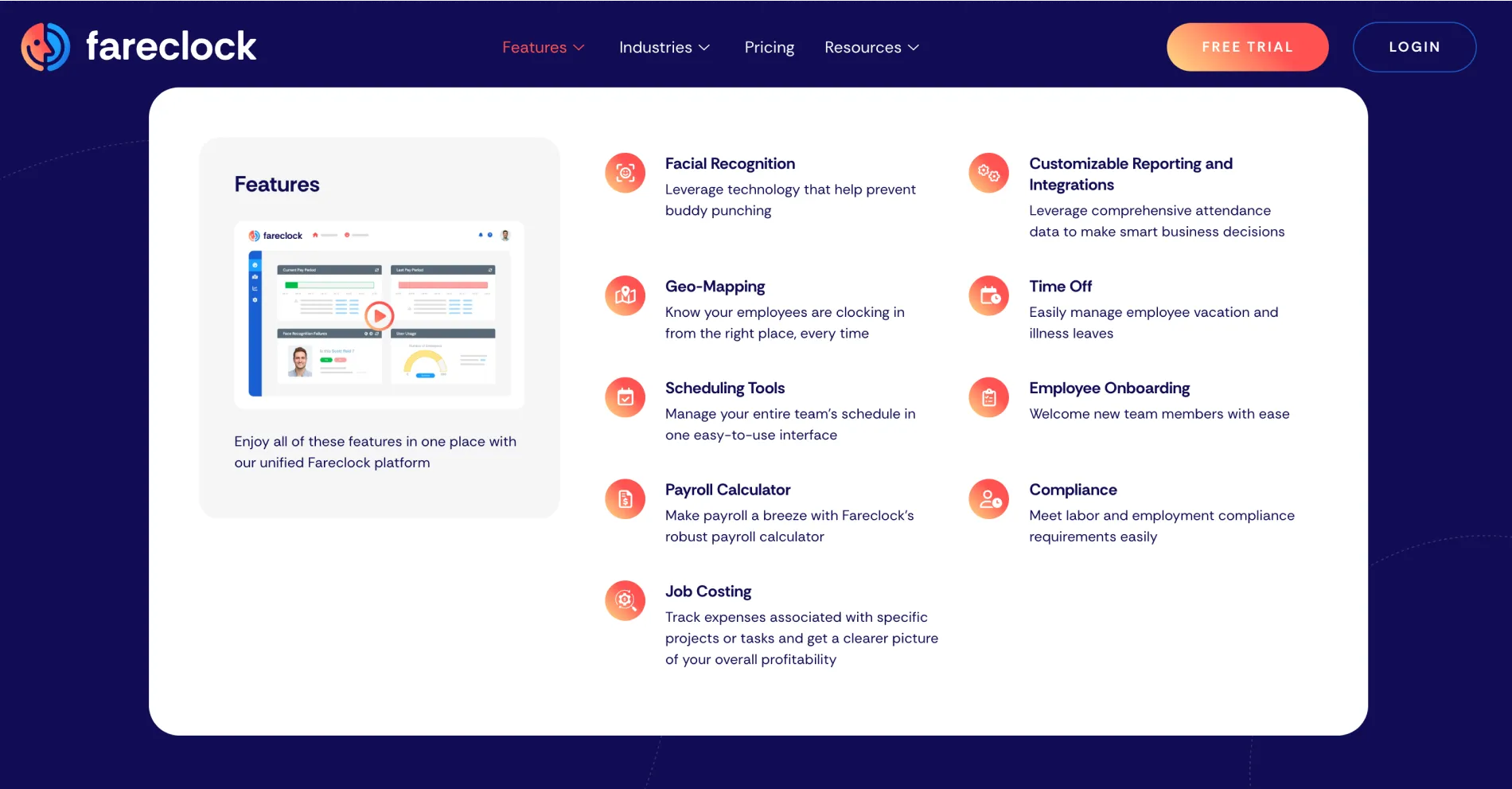Click the Time Off calendar-clock icon
The width and height of the screenshot is (1512, 789).
(989, 295)
